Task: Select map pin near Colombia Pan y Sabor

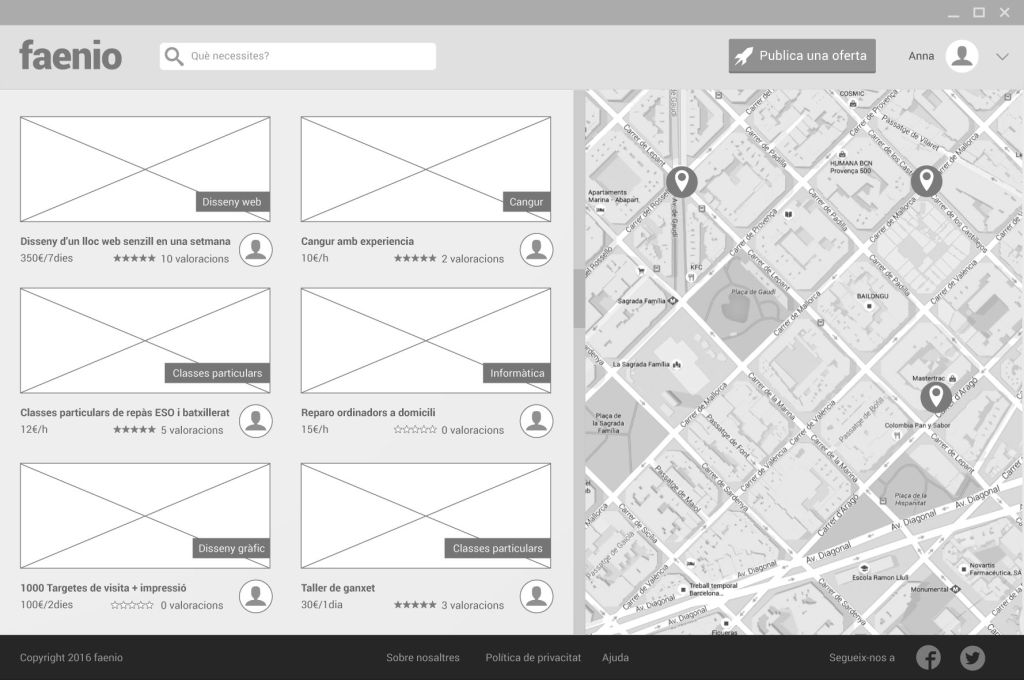Action: tap(935, 397)
